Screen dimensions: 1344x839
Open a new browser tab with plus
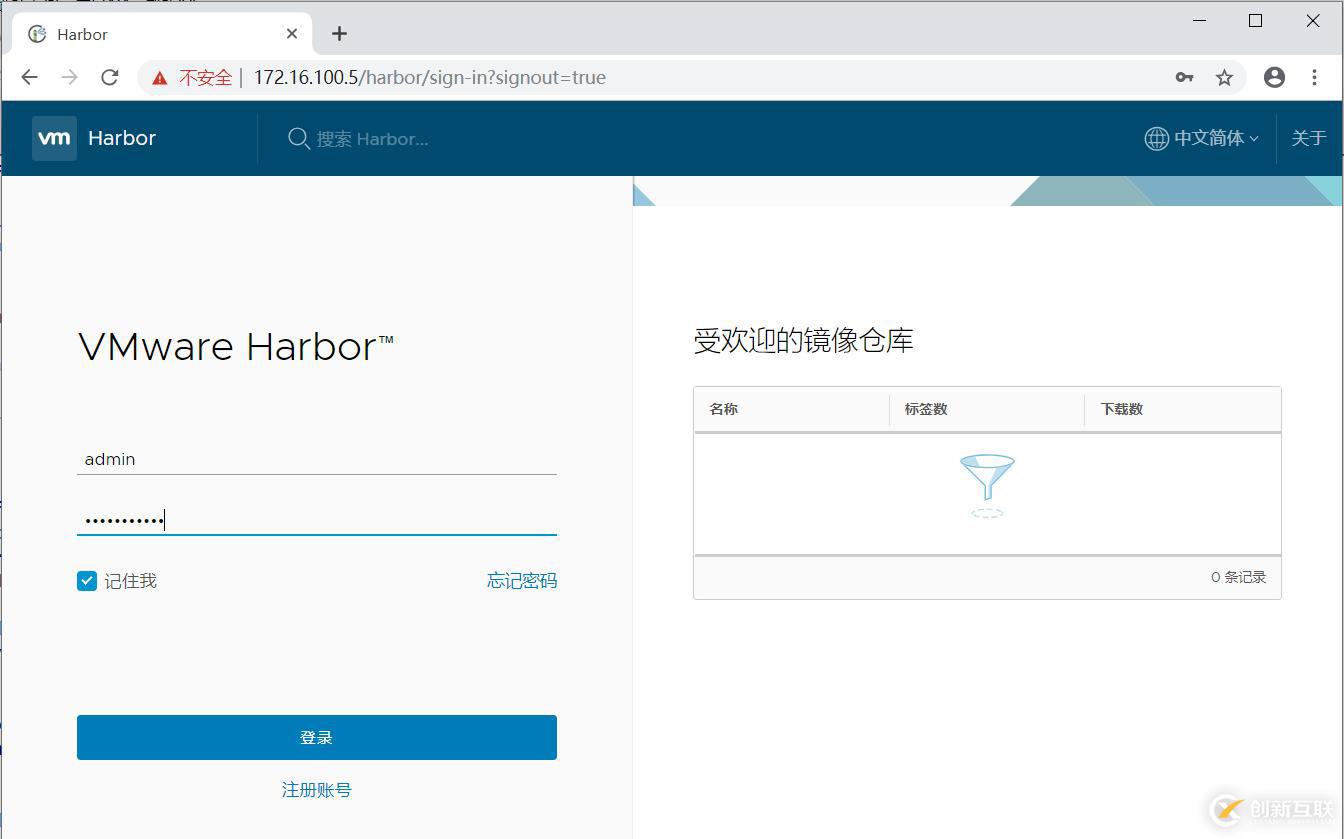pos(339,34)
